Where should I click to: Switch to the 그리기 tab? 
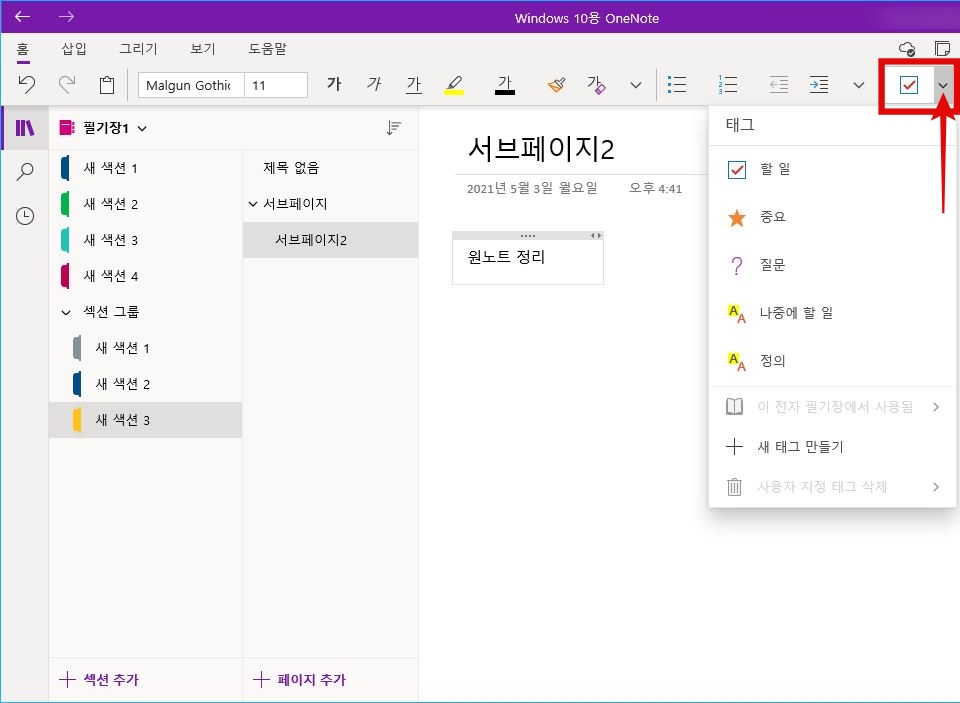138,48
